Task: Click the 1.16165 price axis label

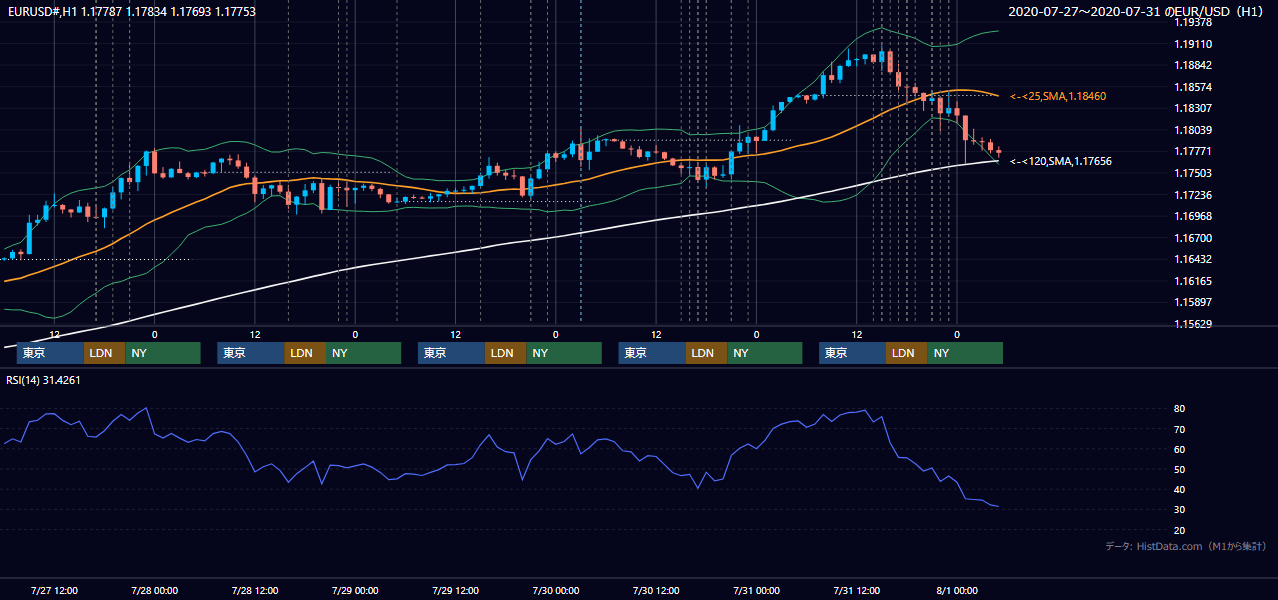Action: [x=1193, y=281]
